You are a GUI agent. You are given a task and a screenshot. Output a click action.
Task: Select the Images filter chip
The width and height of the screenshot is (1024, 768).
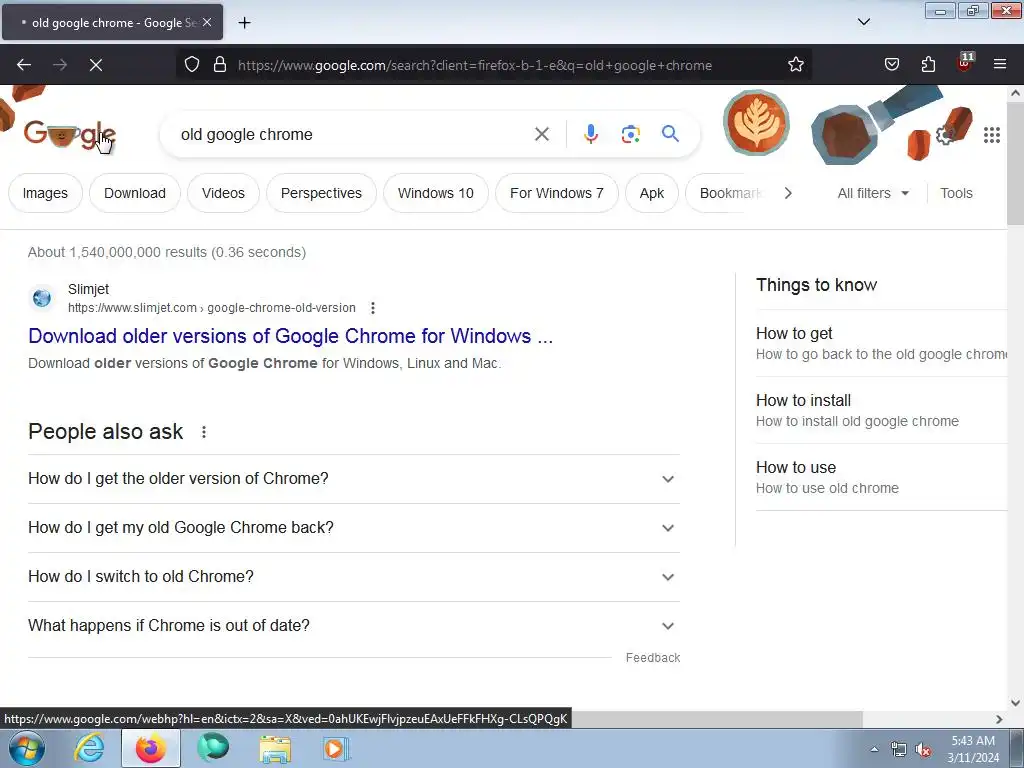pos(45,193)
